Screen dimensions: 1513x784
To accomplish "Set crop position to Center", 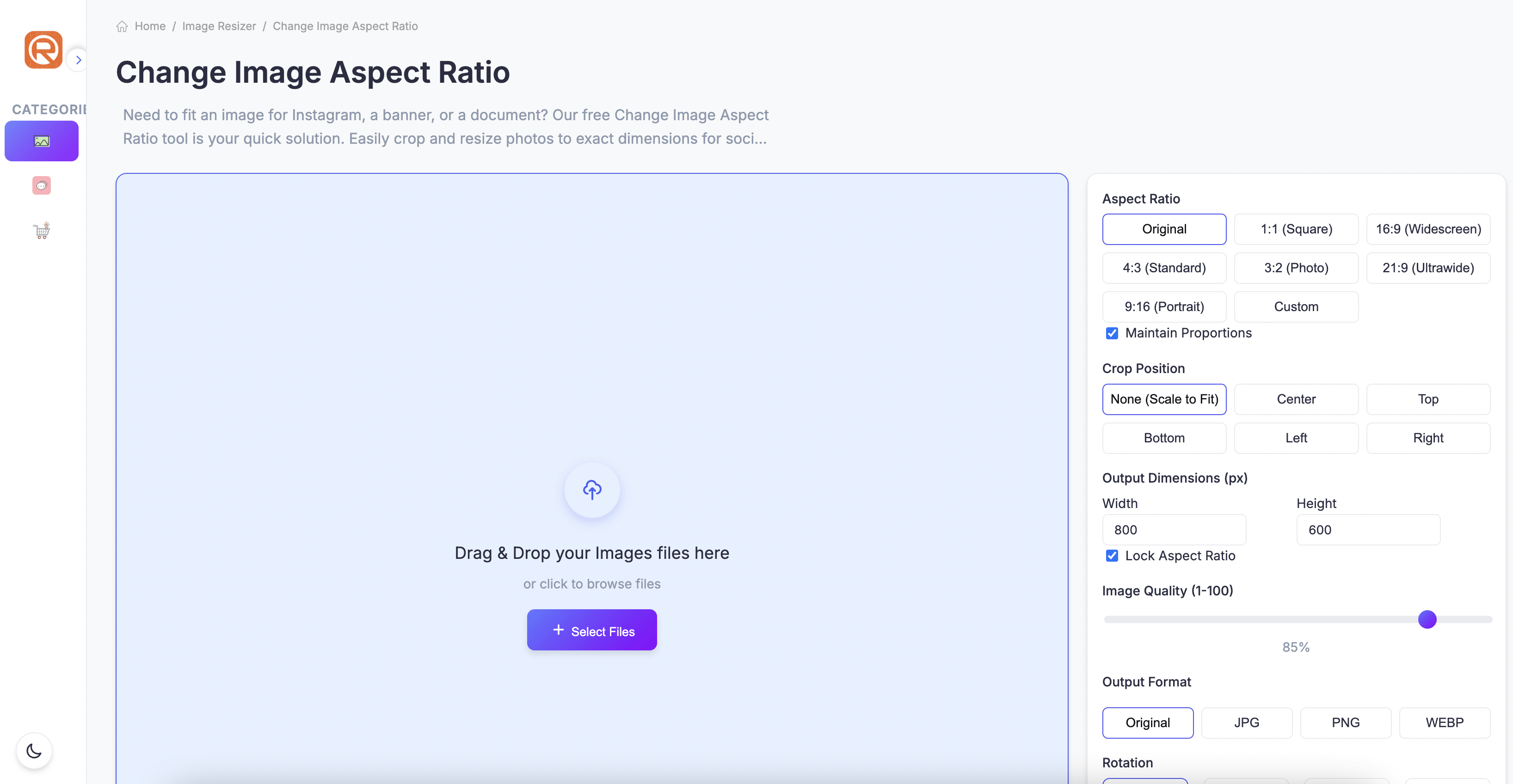I will (x=1296, y=399).
